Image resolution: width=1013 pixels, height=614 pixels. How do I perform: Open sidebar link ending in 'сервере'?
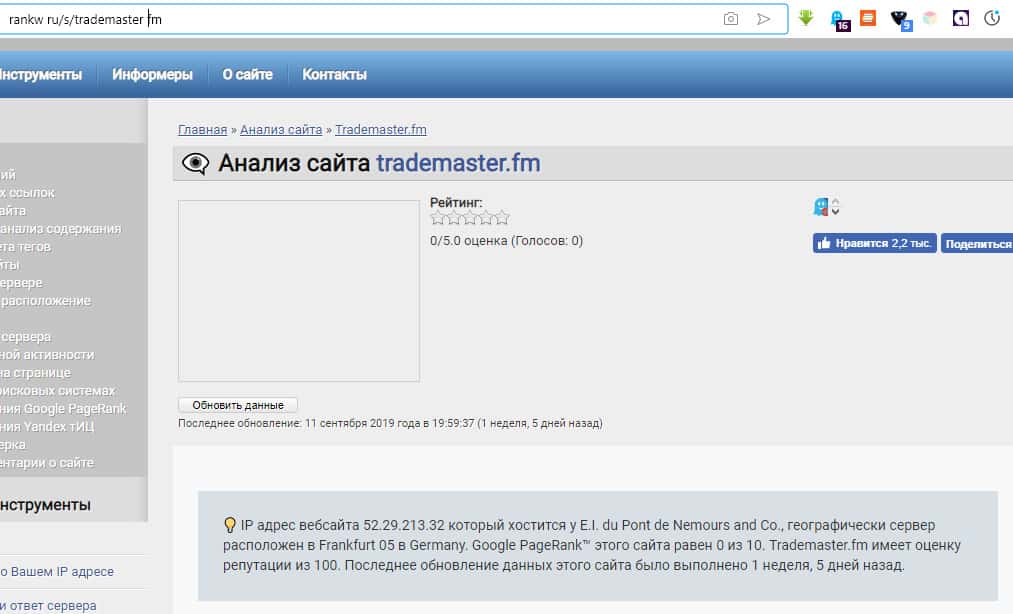[21, 282]
